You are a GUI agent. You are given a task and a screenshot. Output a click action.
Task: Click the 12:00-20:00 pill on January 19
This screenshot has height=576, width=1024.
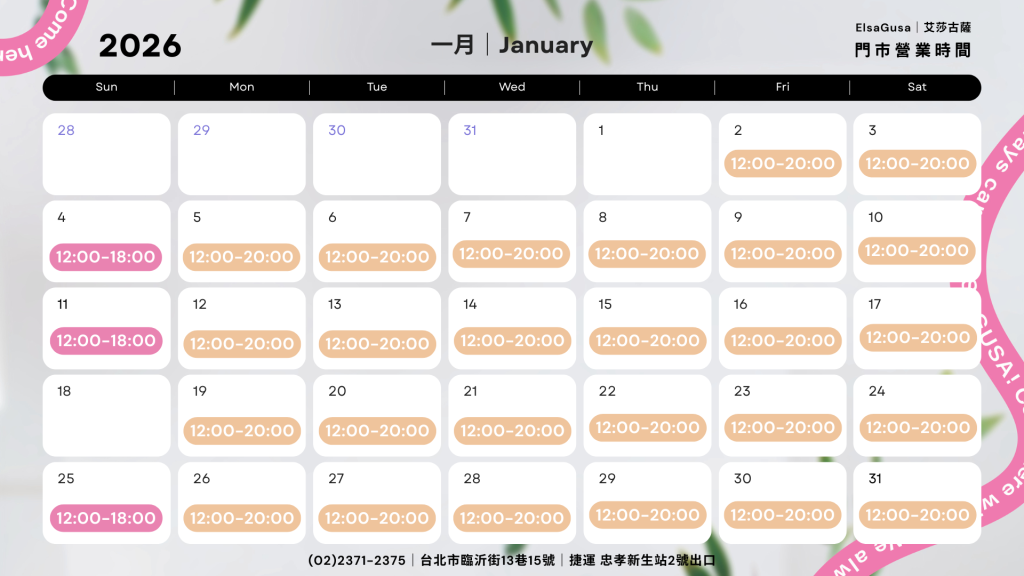pos(241,431)
